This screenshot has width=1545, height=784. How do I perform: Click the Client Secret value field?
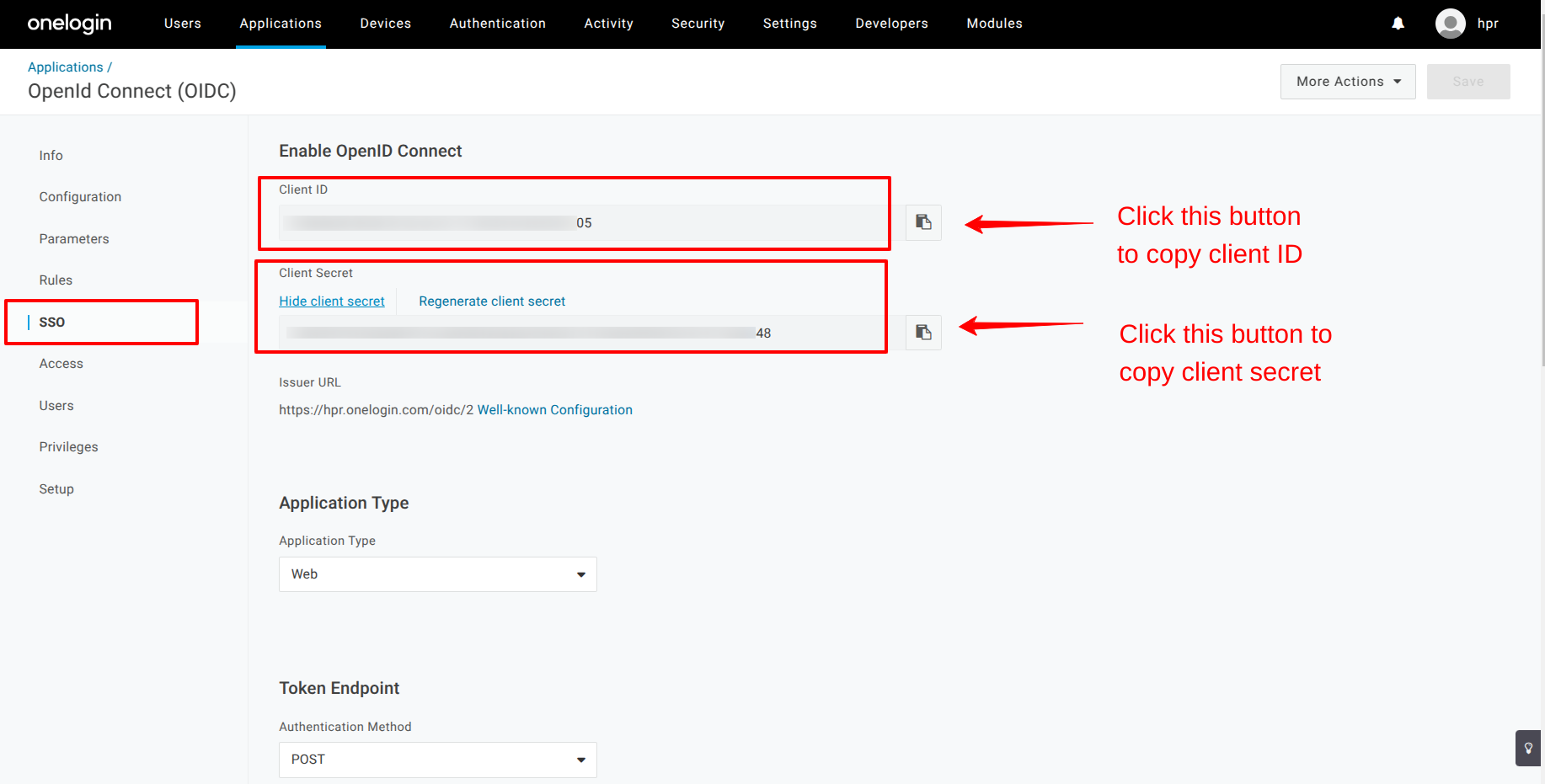tap(592, 333)
